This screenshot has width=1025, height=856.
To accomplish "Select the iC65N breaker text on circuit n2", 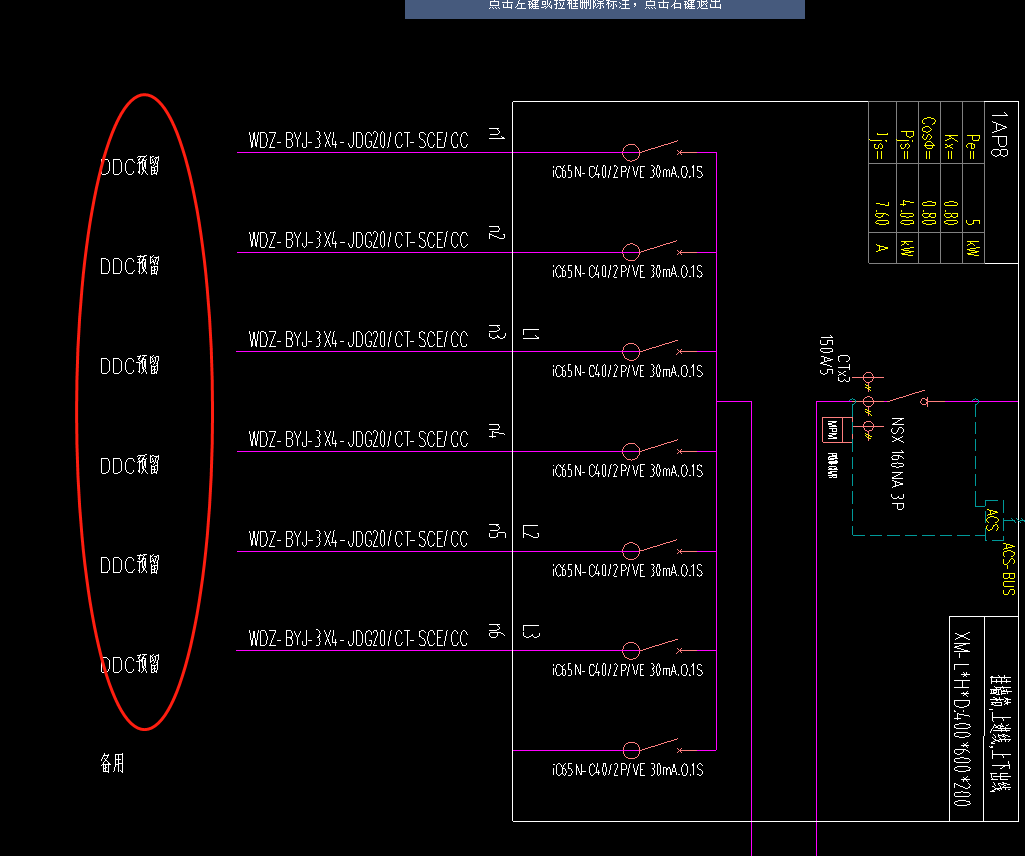I will coord(628,271).
